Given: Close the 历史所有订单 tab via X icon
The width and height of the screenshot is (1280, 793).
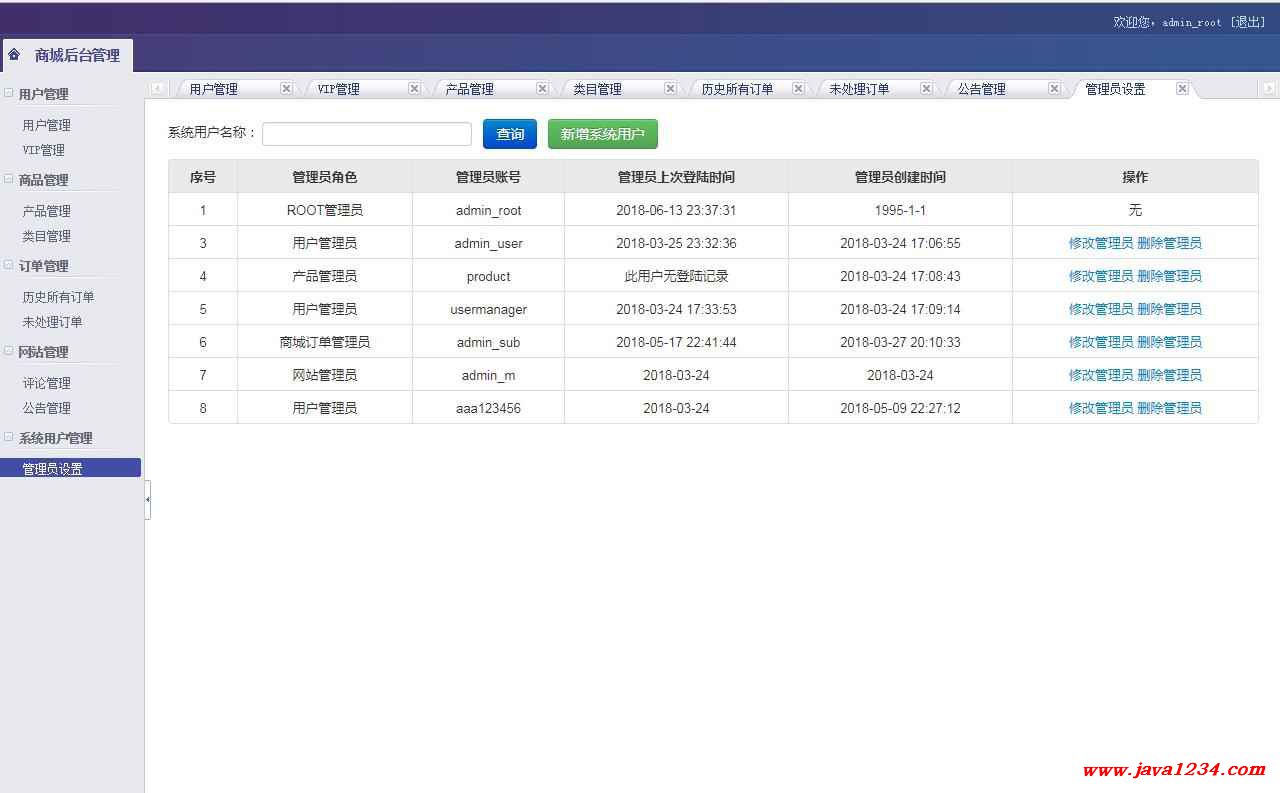Looking at the screenshot, I should click(798, 89).
